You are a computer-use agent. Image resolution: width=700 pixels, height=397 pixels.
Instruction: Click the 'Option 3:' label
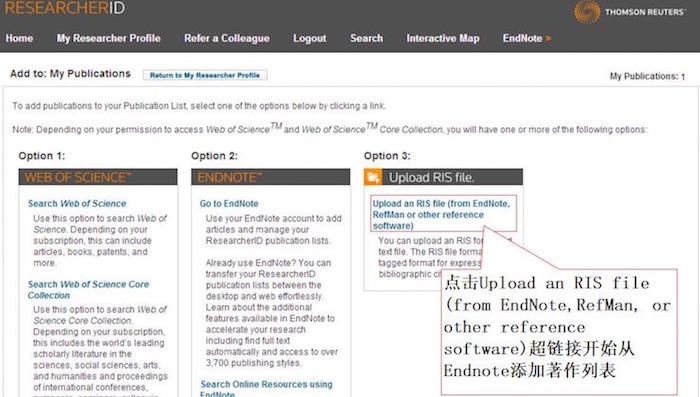tap(387, 156)
